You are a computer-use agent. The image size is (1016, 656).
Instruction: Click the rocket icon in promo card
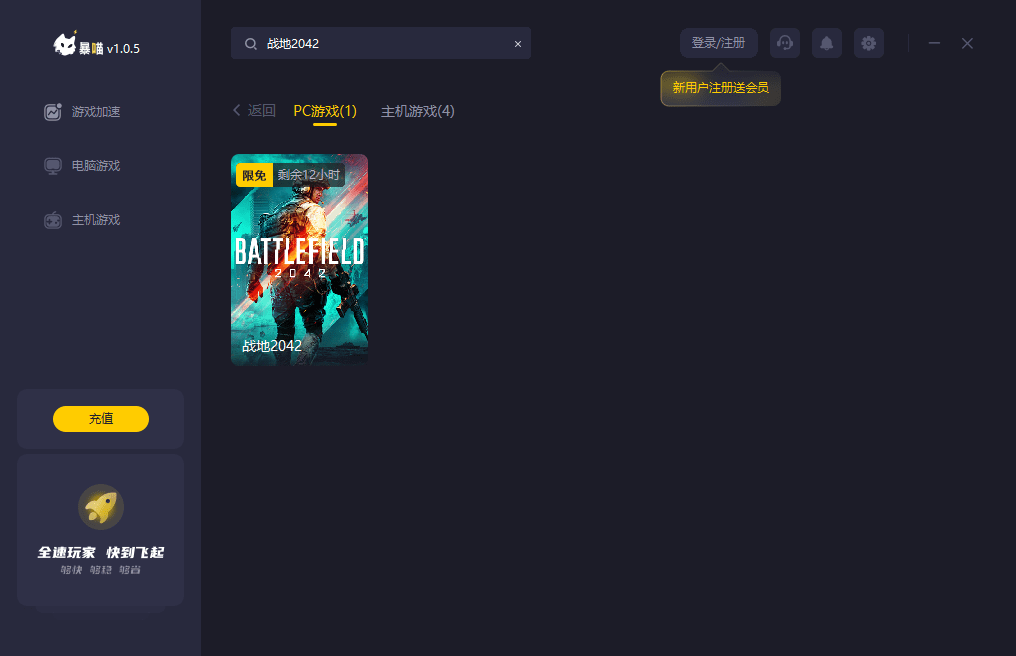coord(100,507)
